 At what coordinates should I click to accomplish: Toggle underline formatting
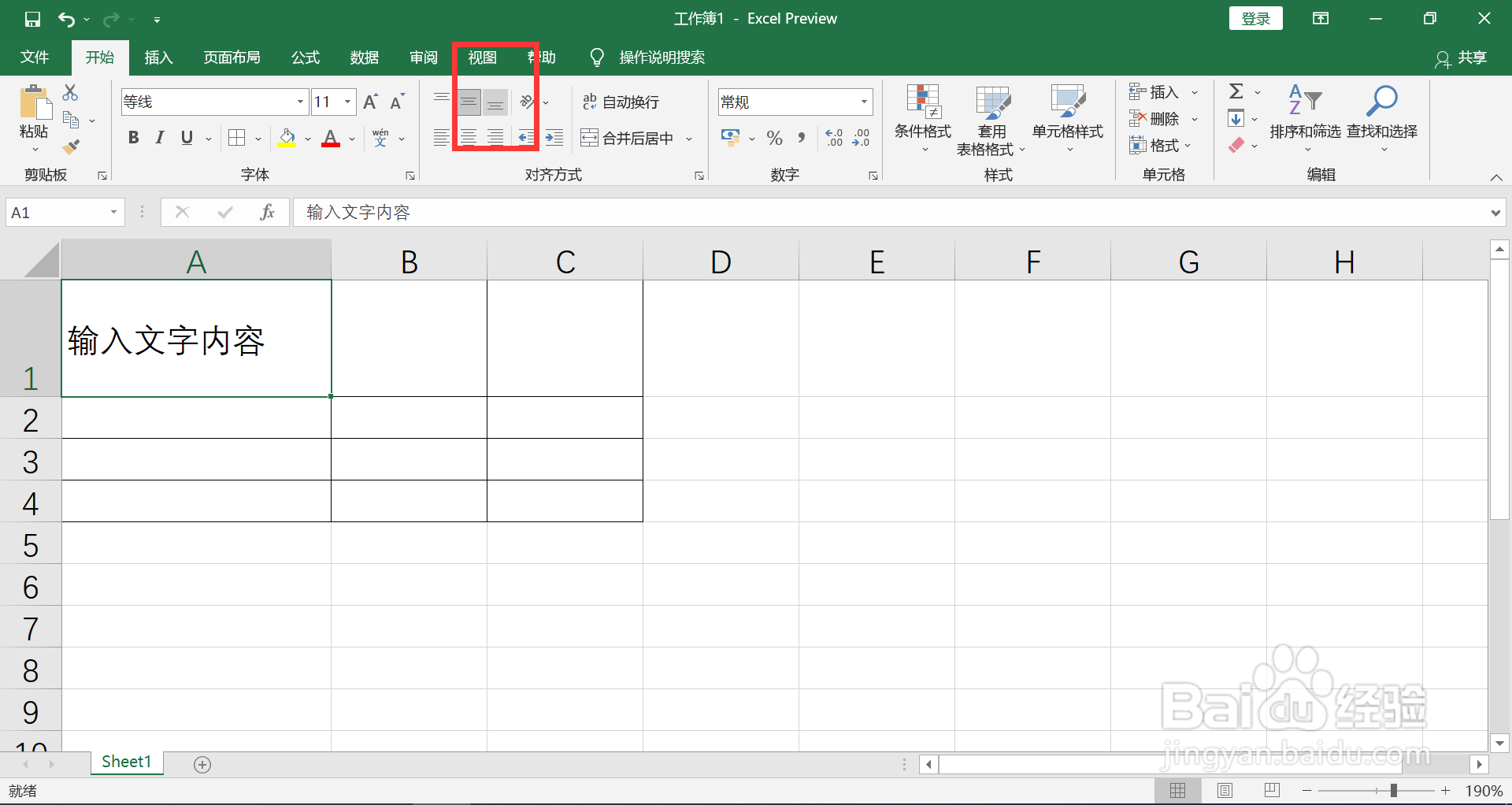(187, 138)
